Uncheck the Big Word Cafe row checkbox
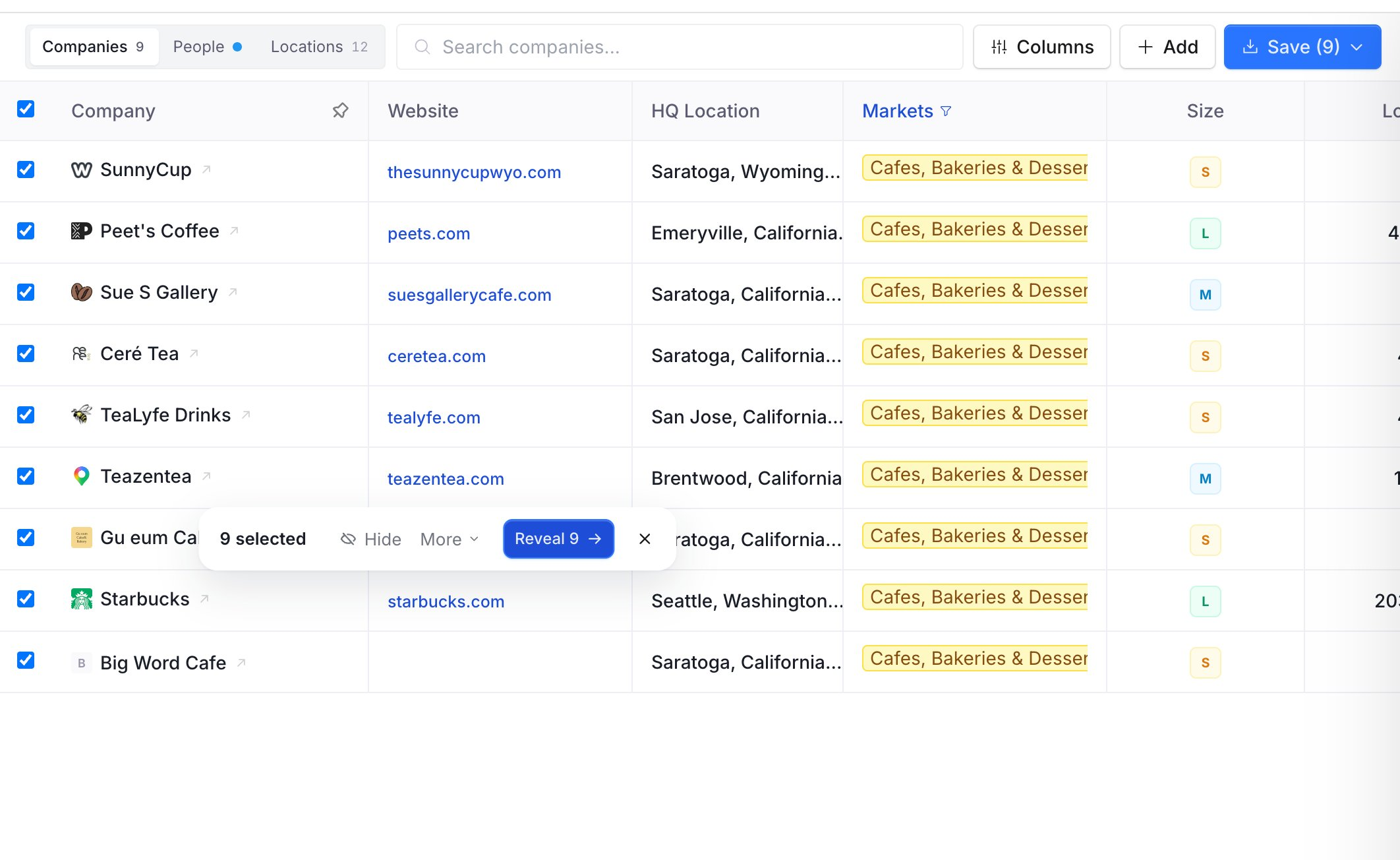 26,660
